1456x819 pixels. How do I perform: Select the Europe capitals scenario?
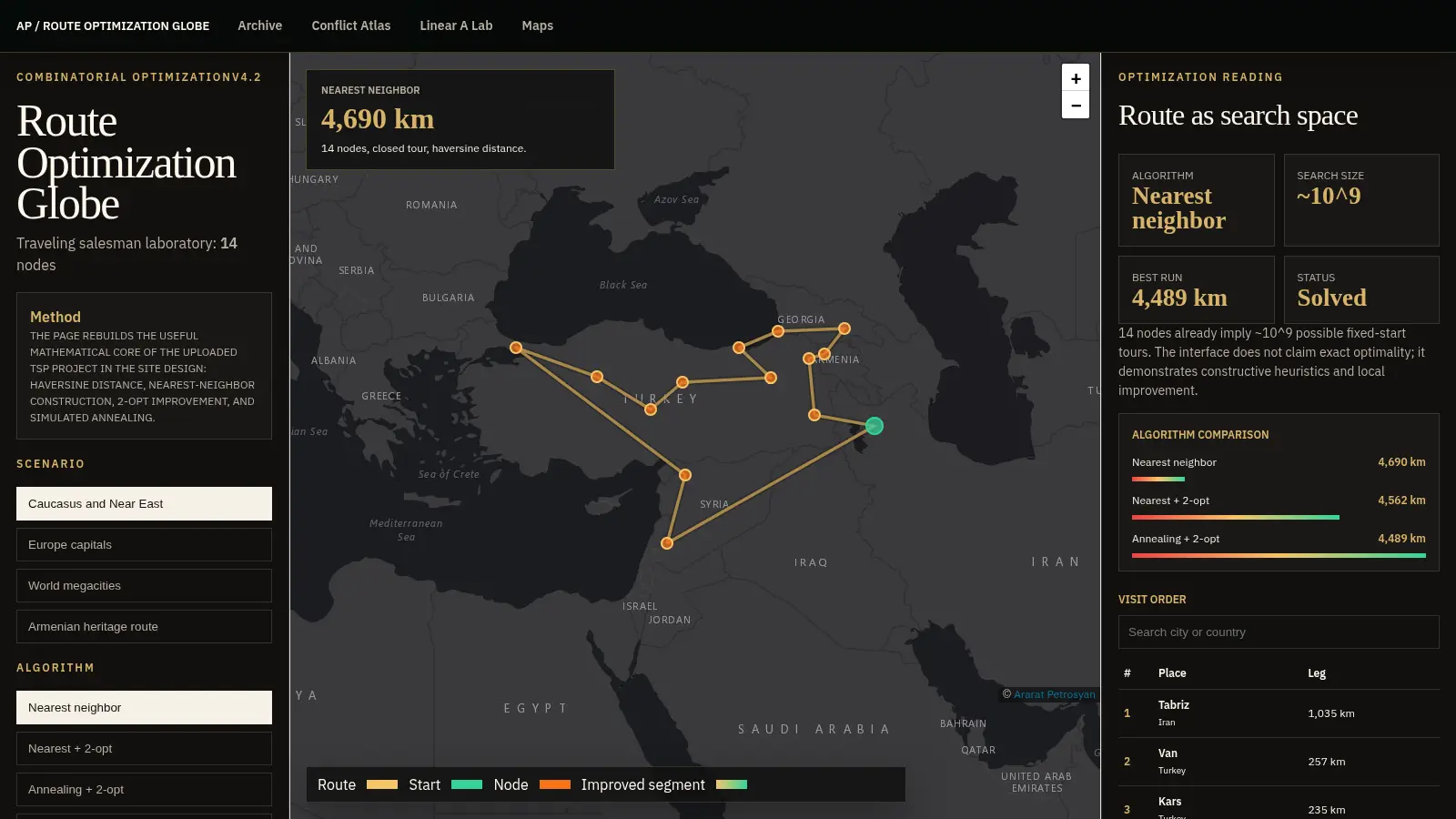point(144,544)
